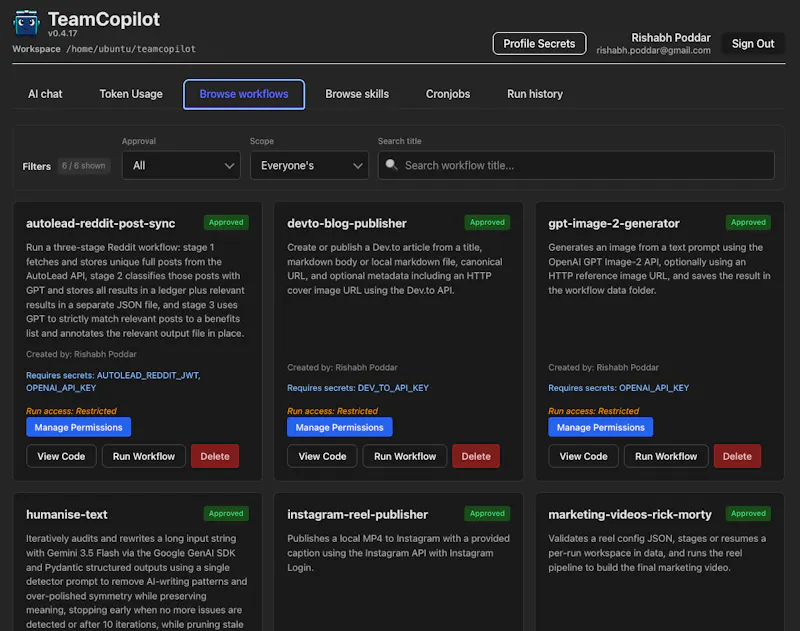Click Approved badge on marketing-videos-rick-morty
This screenshot has height=631, width=800.
(748, 513)
